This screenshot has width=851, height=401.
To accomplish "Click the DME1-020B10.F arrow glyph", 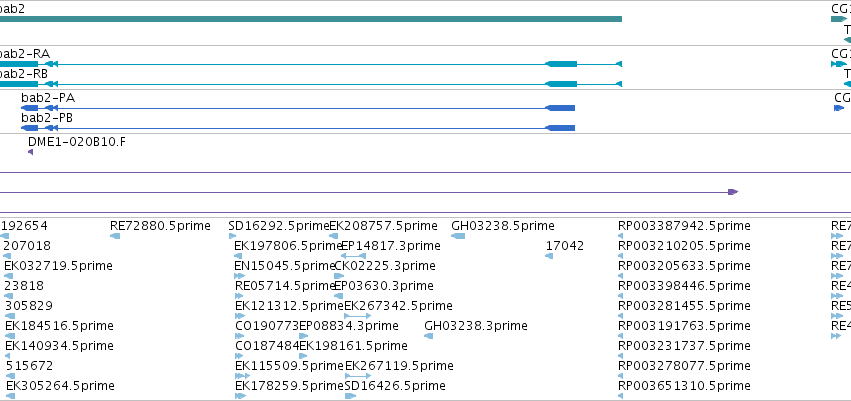I will click(30, 152).
